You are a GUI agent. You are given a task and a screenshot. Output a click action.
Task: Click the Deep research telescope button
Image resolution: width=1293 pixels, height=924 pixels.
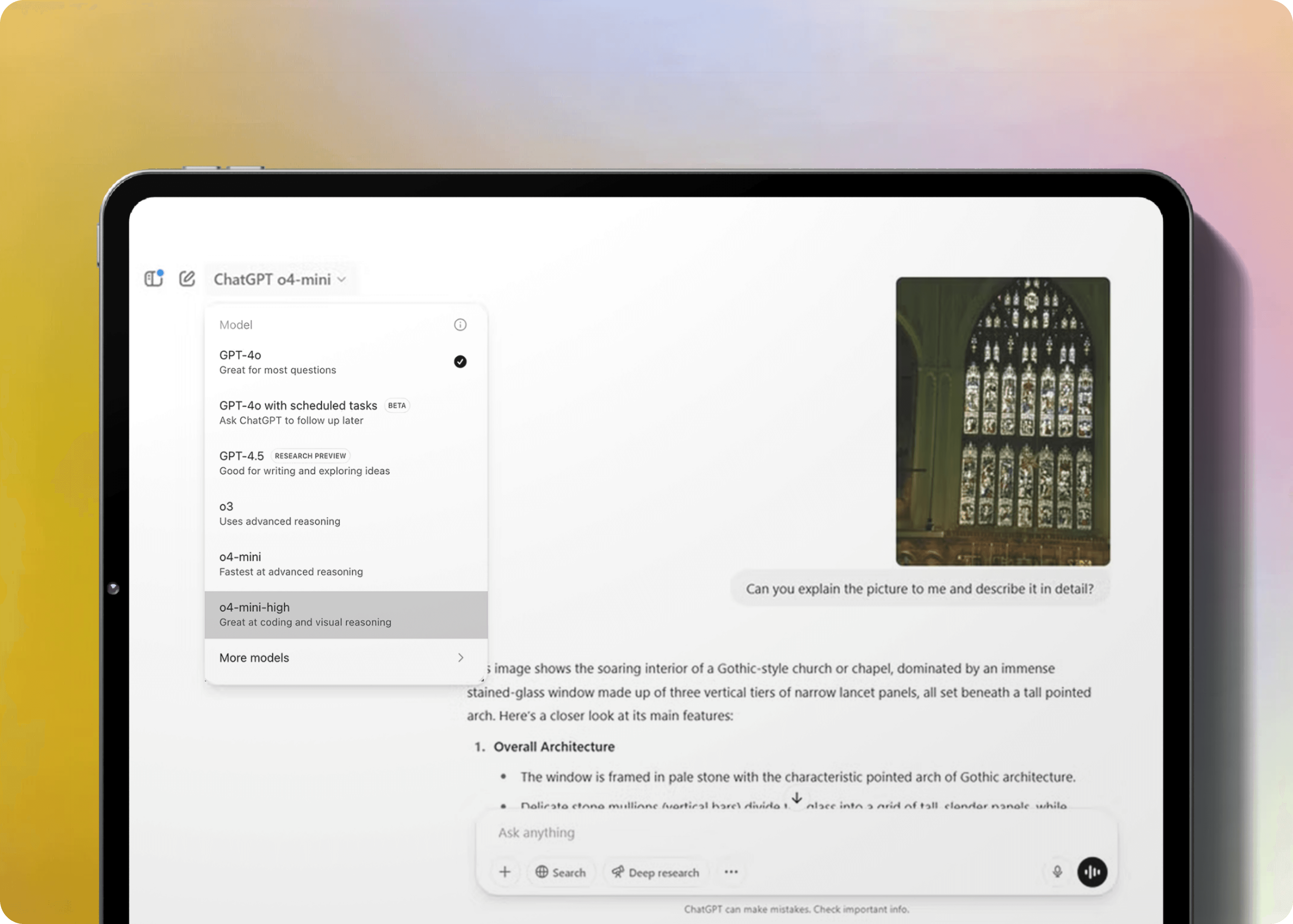655,872
